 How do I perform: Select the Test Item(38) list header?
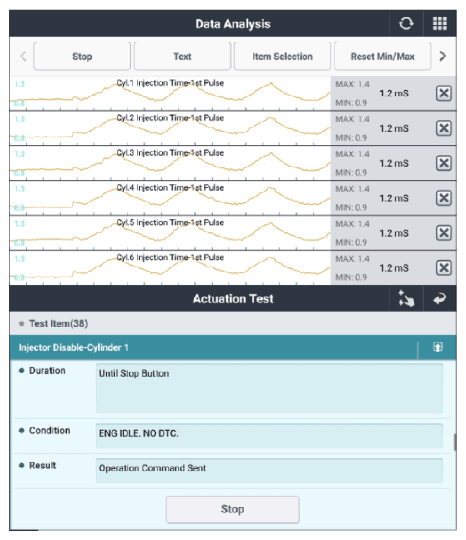pyautogui.click(x=233, y=323)
